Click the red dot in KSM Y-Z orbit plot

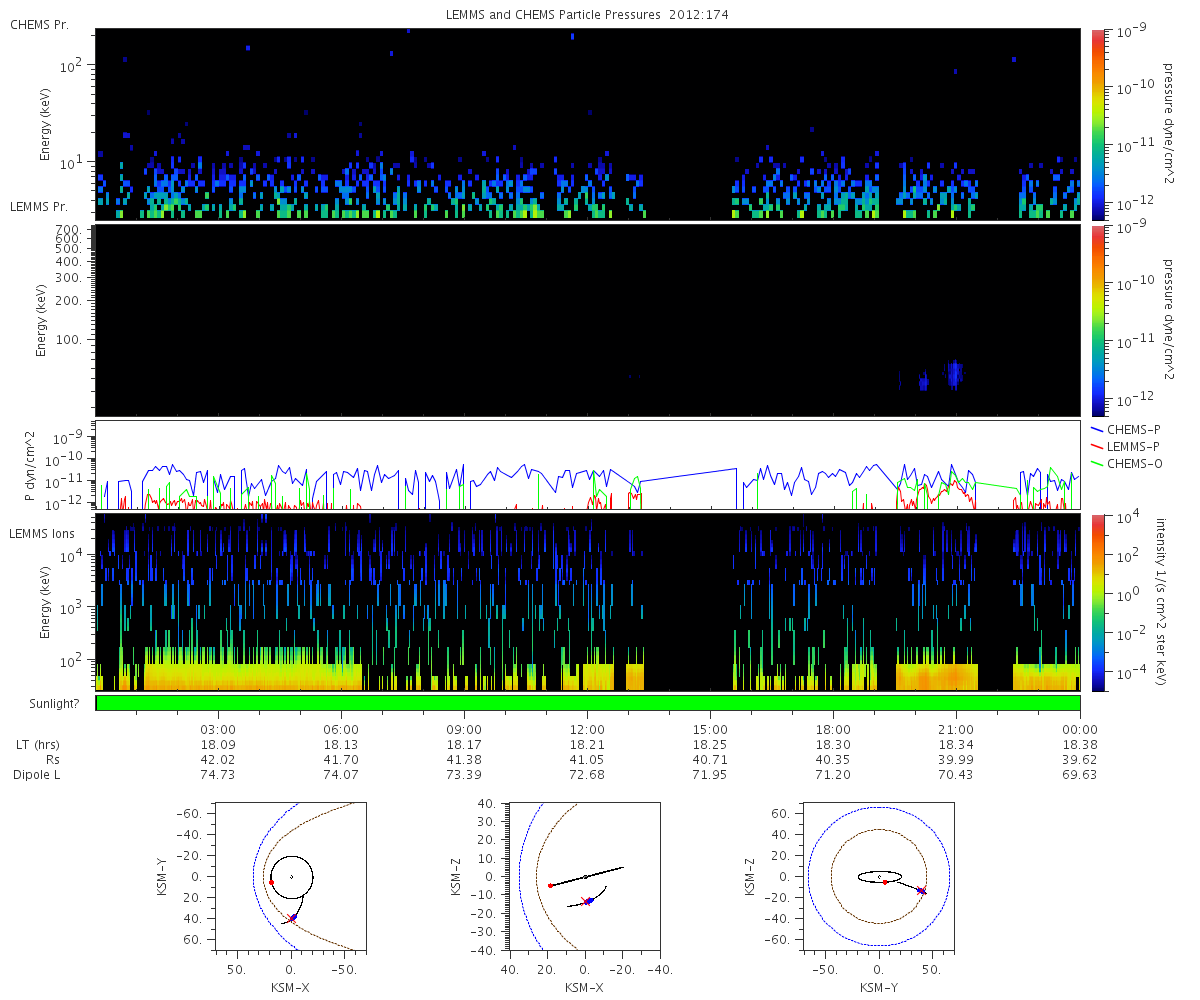tap(885, 882)
